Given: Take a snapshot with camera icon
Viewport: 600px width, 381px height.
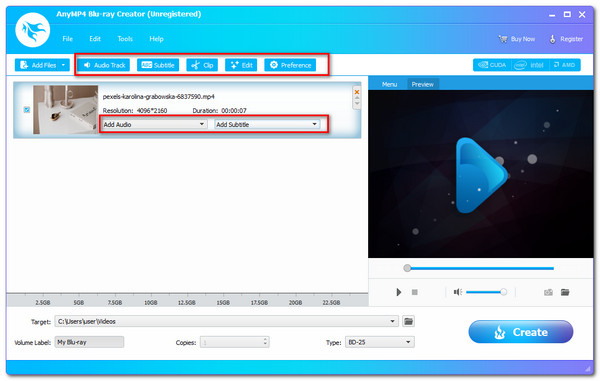Looking at the screenshot, I should click(548, 292).
